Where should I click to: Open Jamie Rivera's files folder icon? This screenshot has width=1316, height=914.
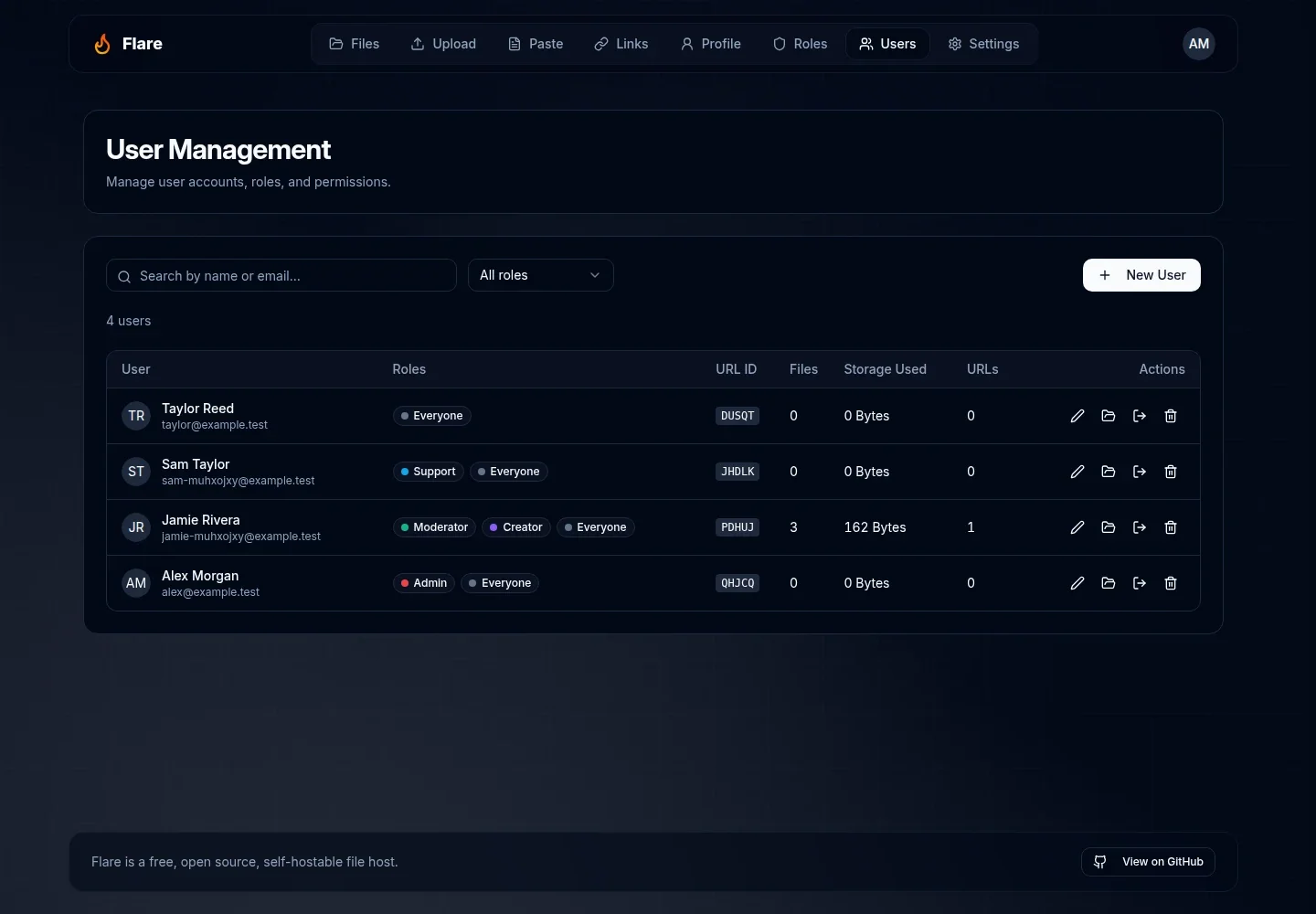1109,527
